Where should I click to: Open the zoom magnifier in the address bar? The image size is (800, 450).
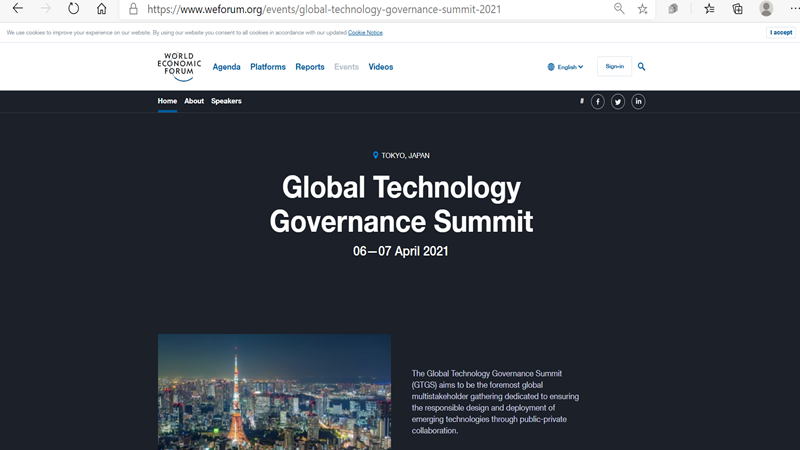[619, 9]
